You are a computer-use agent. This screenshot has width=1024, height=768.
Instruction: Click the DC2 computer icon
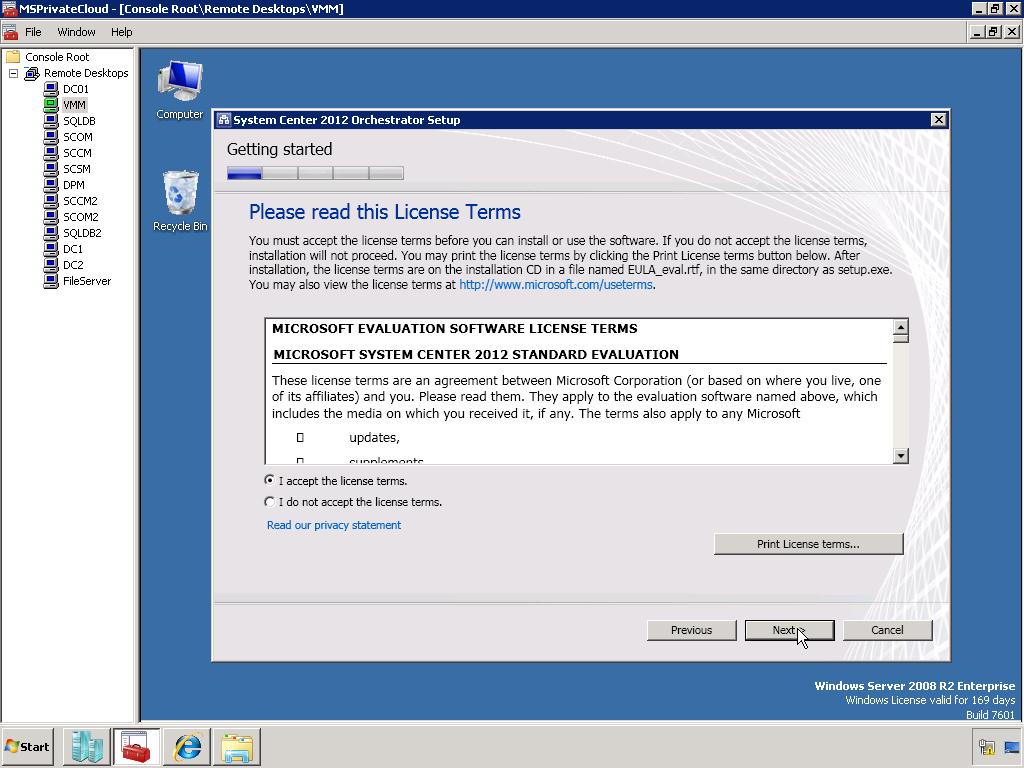pyautogui.click(x=51, y=264)
